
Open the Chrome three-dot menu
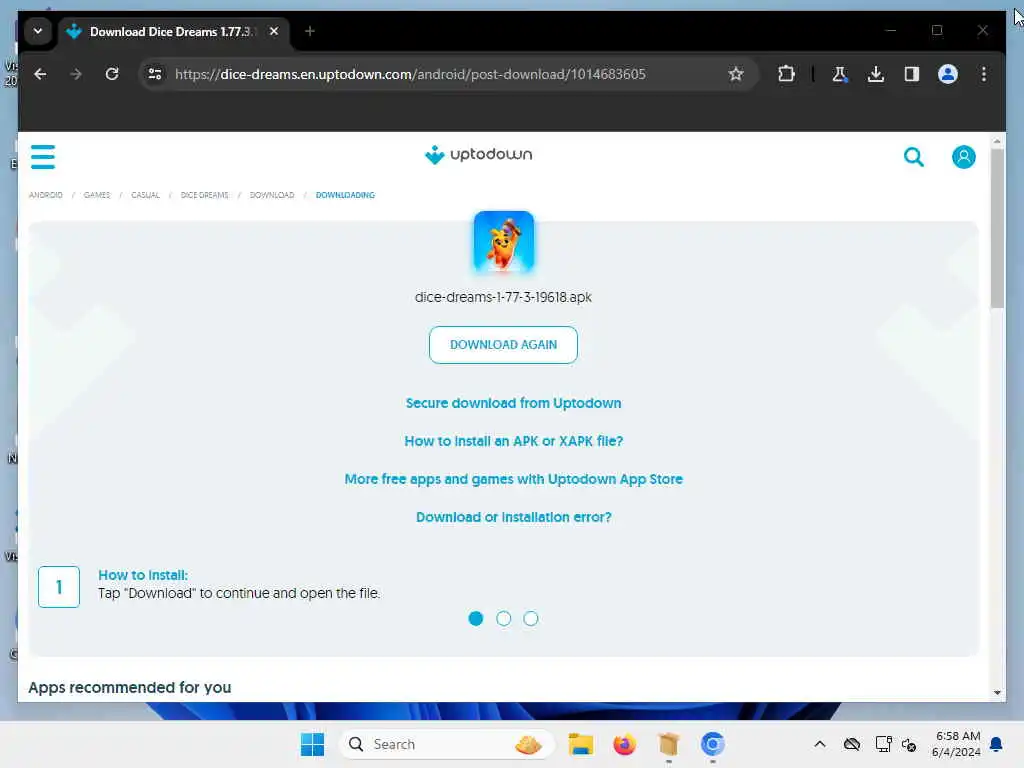(984, 74)
